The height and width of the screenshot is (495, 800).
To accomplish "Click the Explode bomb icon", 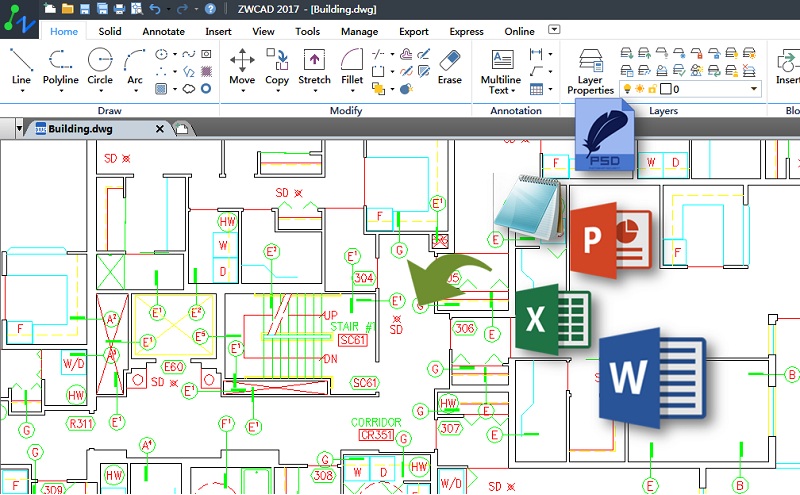I will click(x=406, y=89).
